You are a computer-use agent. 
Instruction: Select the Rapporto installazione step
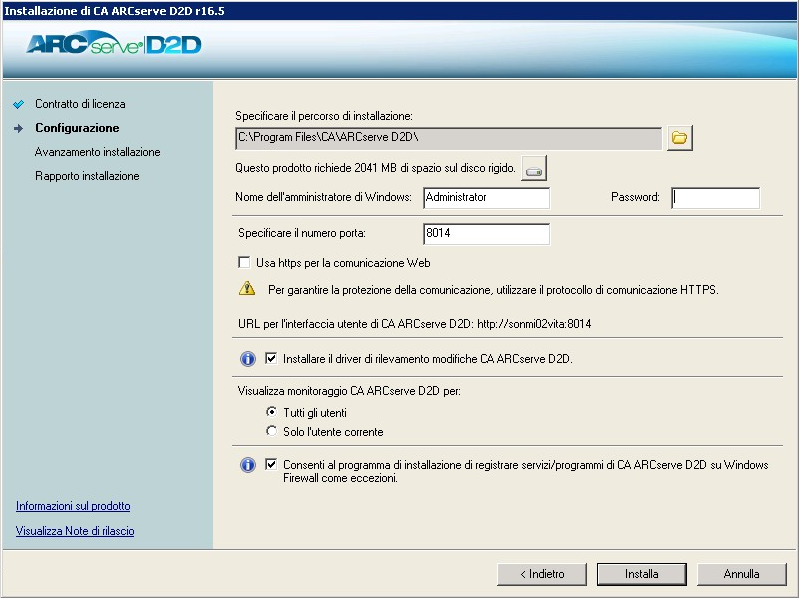pos(87,176)
